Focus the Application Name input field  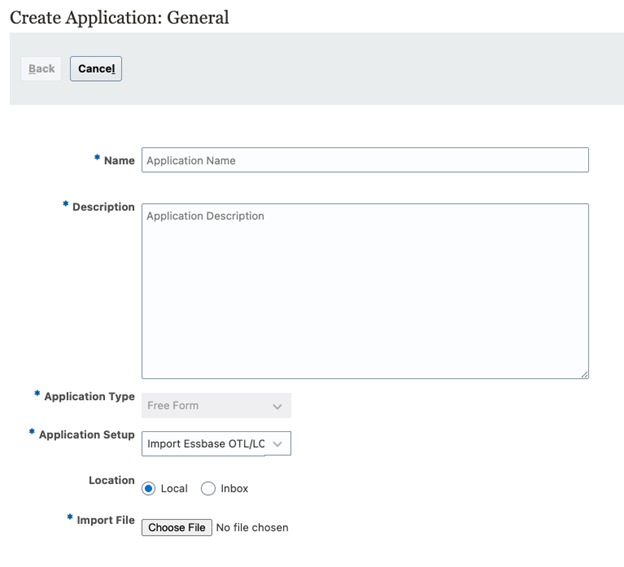(x=364, y=160)
